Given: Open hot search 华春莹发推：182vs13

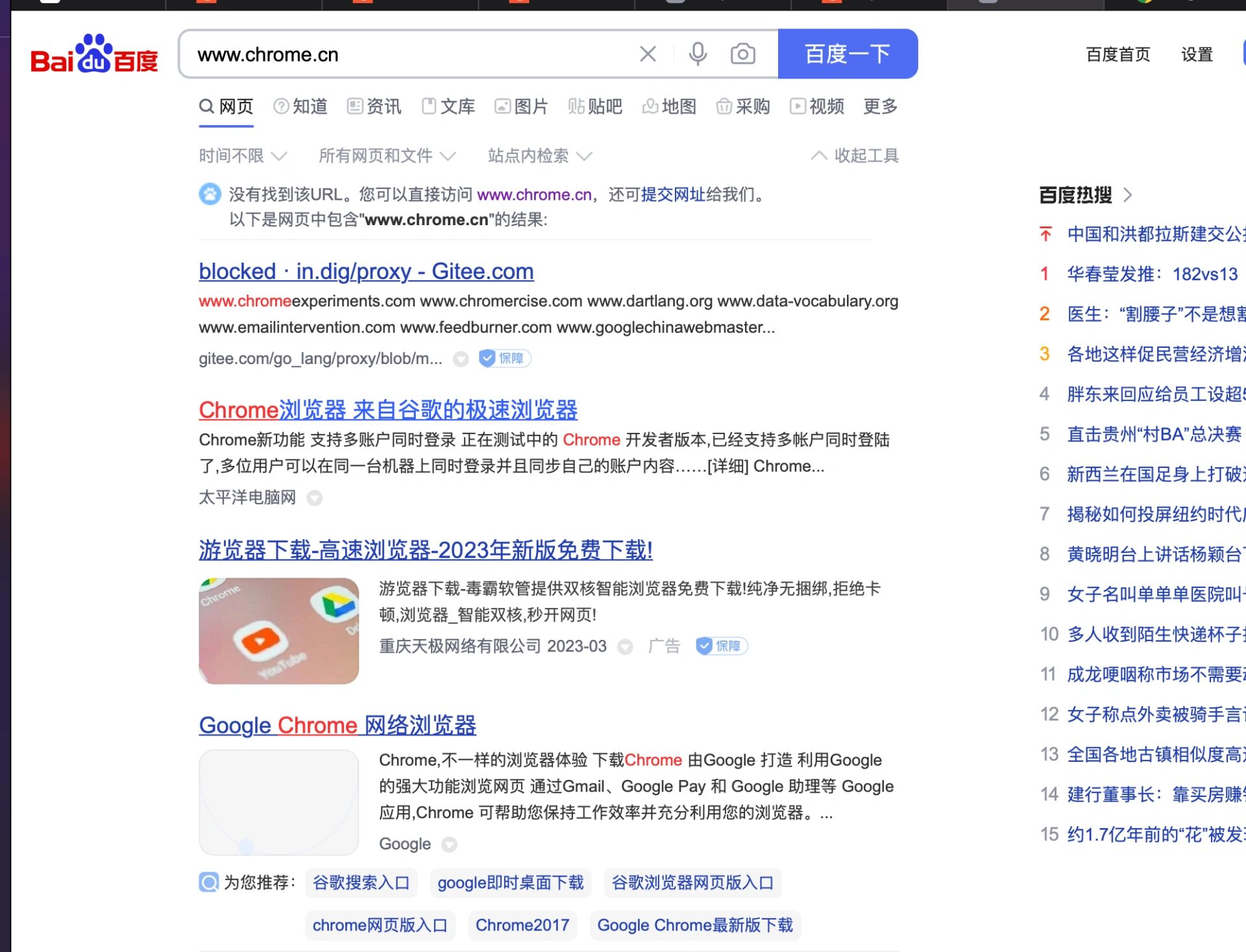Looking at the screenshot, I should [1153, 275].
